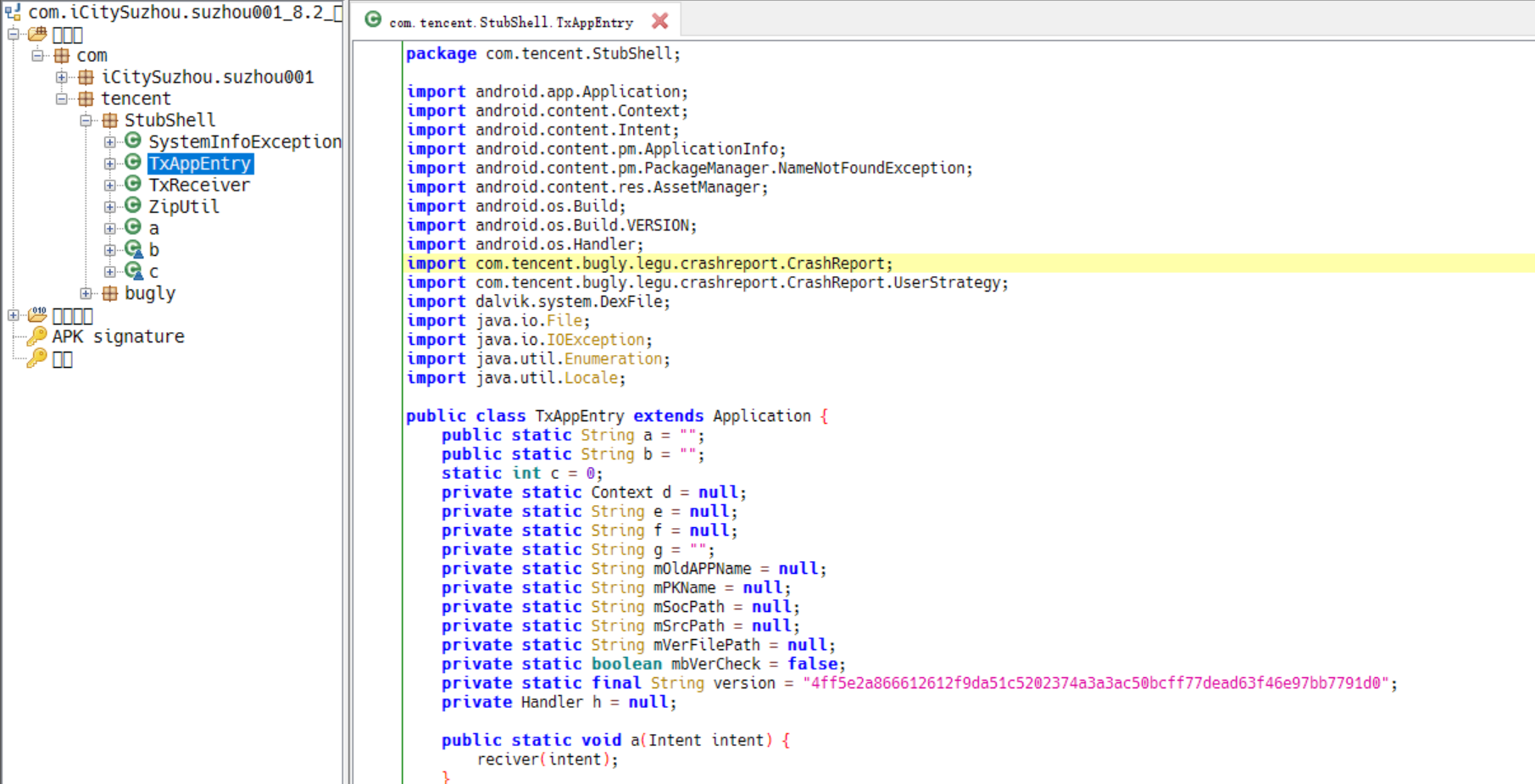Viewport: 1535px width, 784px height.
Task: Click the APK signature key icon
Action: (36, 336)
